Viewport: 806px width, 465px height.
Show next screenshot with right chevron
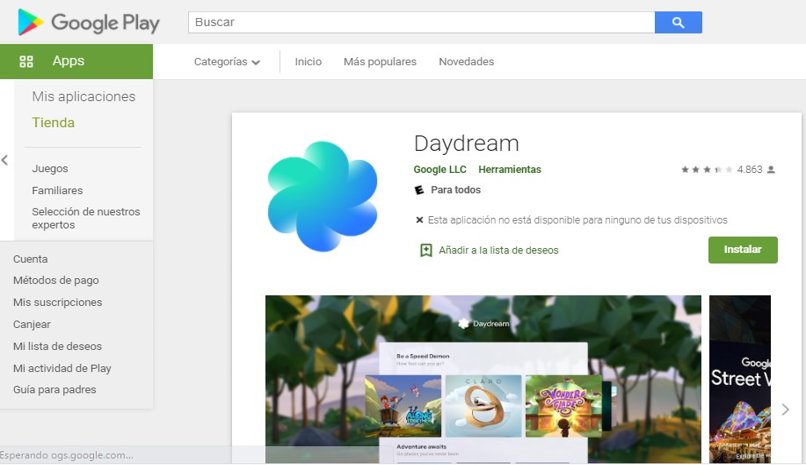coord(785,410)
